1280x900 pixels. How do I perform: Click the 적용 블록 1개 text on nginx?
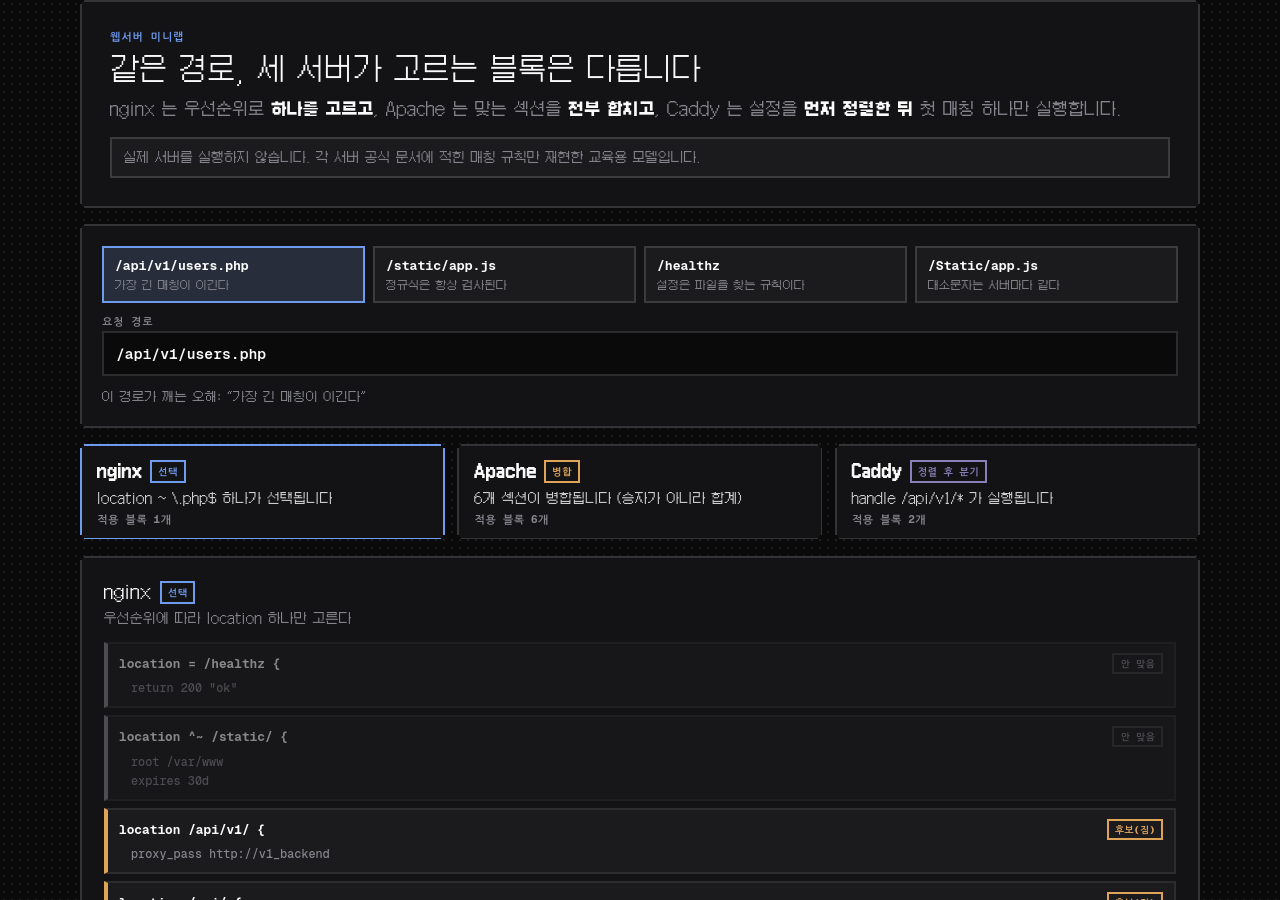pos(134,519)
